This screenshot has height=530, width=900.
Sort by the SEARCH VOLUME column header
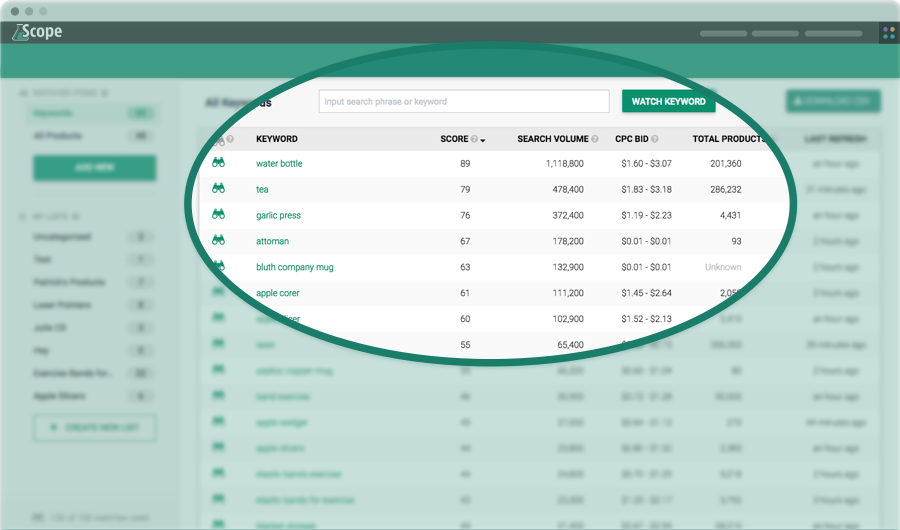tap(553, 139)
